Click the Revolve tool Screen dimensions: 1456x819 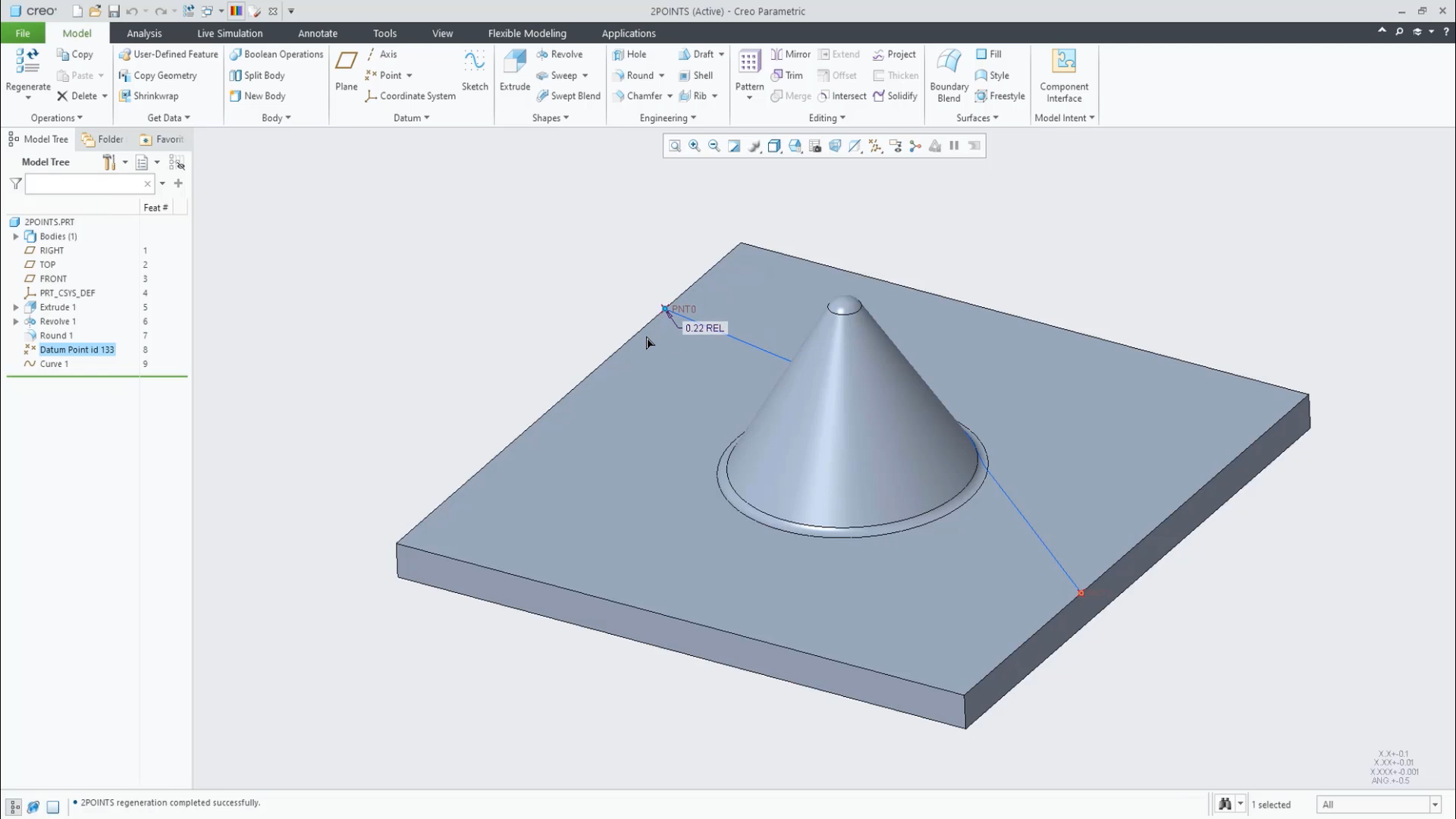tap(559, 55)
